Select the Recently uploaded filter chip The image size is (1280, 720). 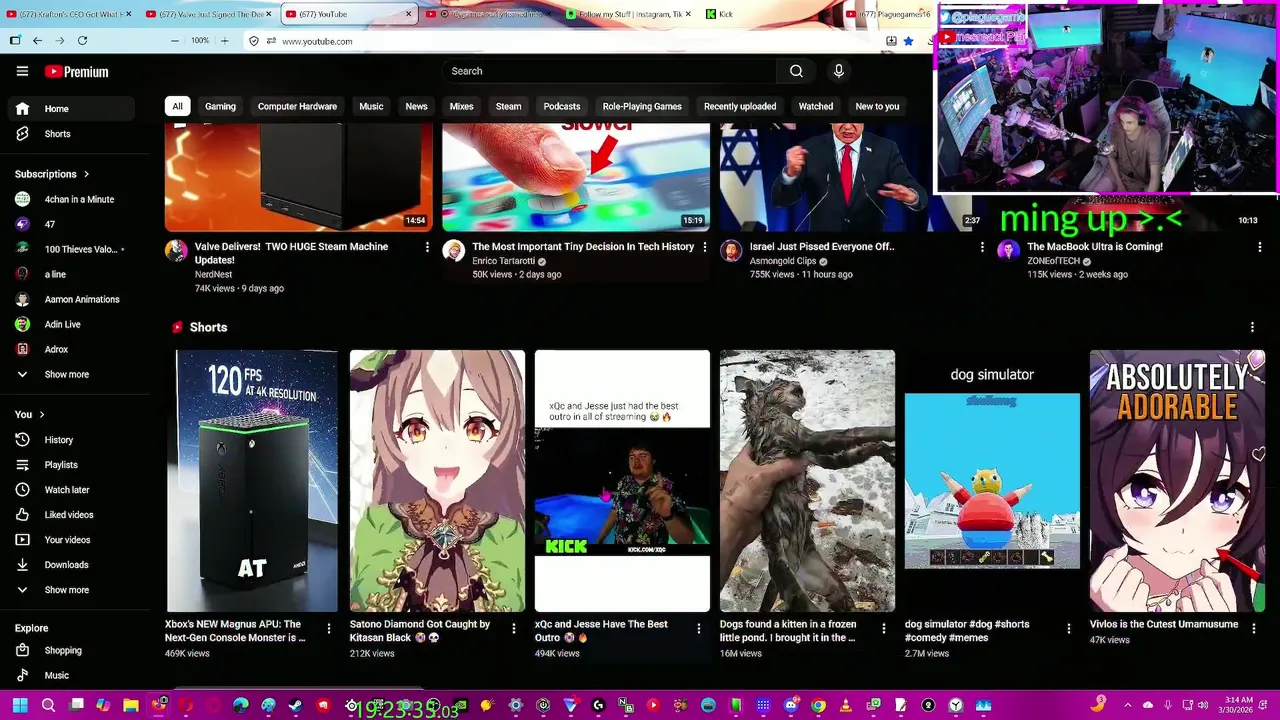(x=740, y=106)
